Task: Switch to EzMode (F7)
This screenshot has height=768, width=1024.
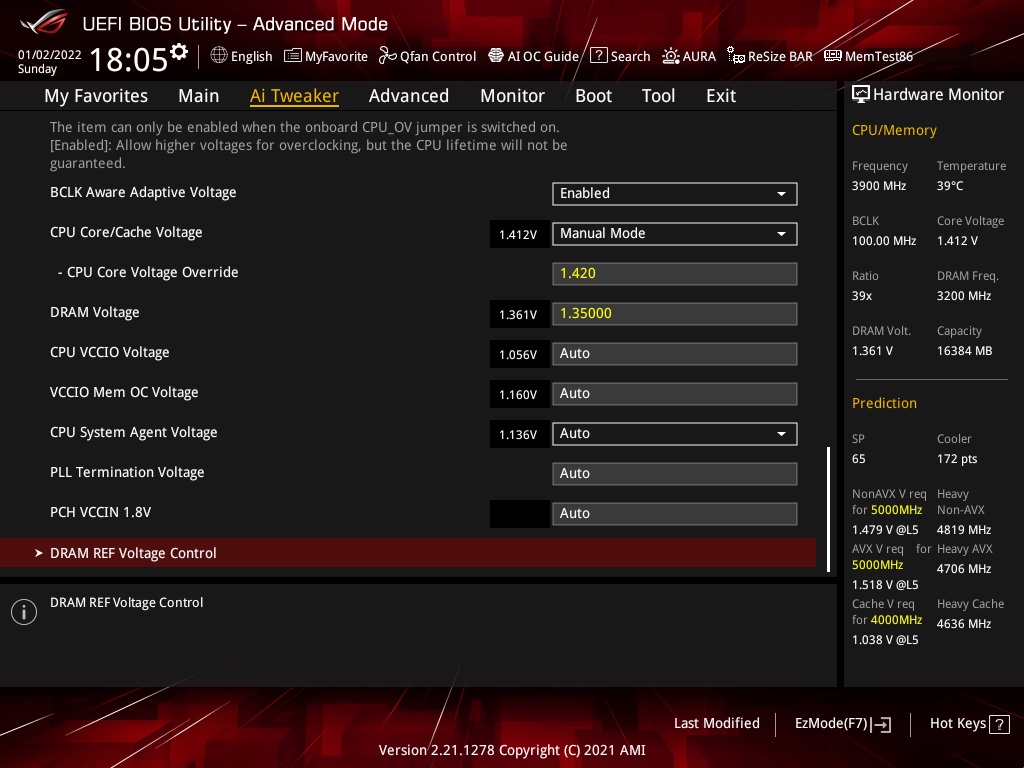Action: click(x=842, y=724)
